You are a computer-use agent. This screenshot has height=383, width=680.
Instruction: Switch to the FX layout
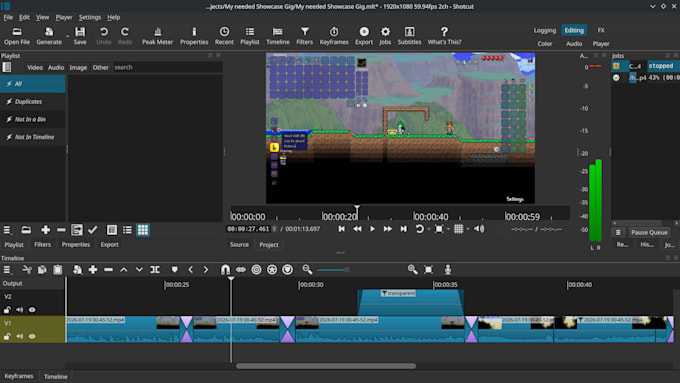point(601,30)
